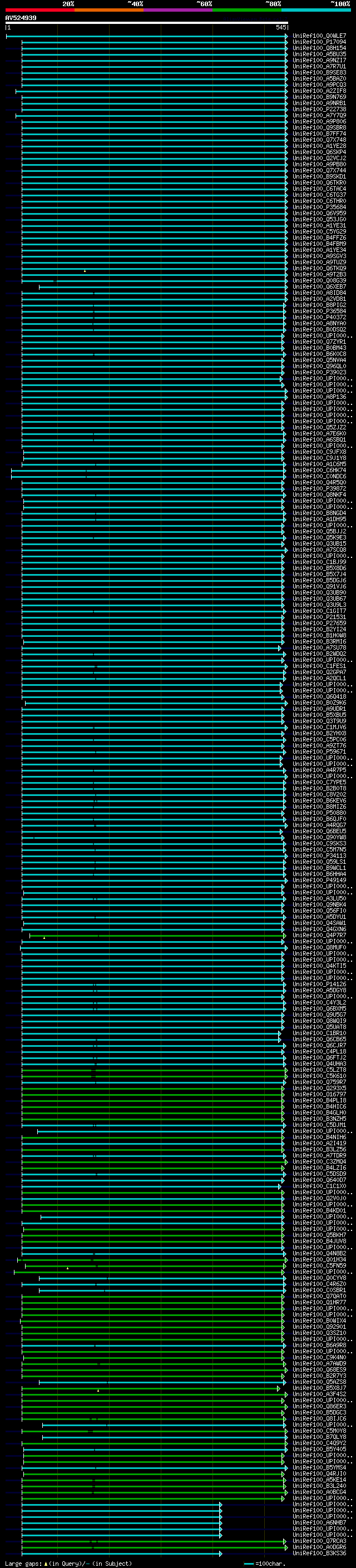Viewport: 356px width, 1568px height.
Task: Click the cyan ~100% color scale segment
Action: 316,11
